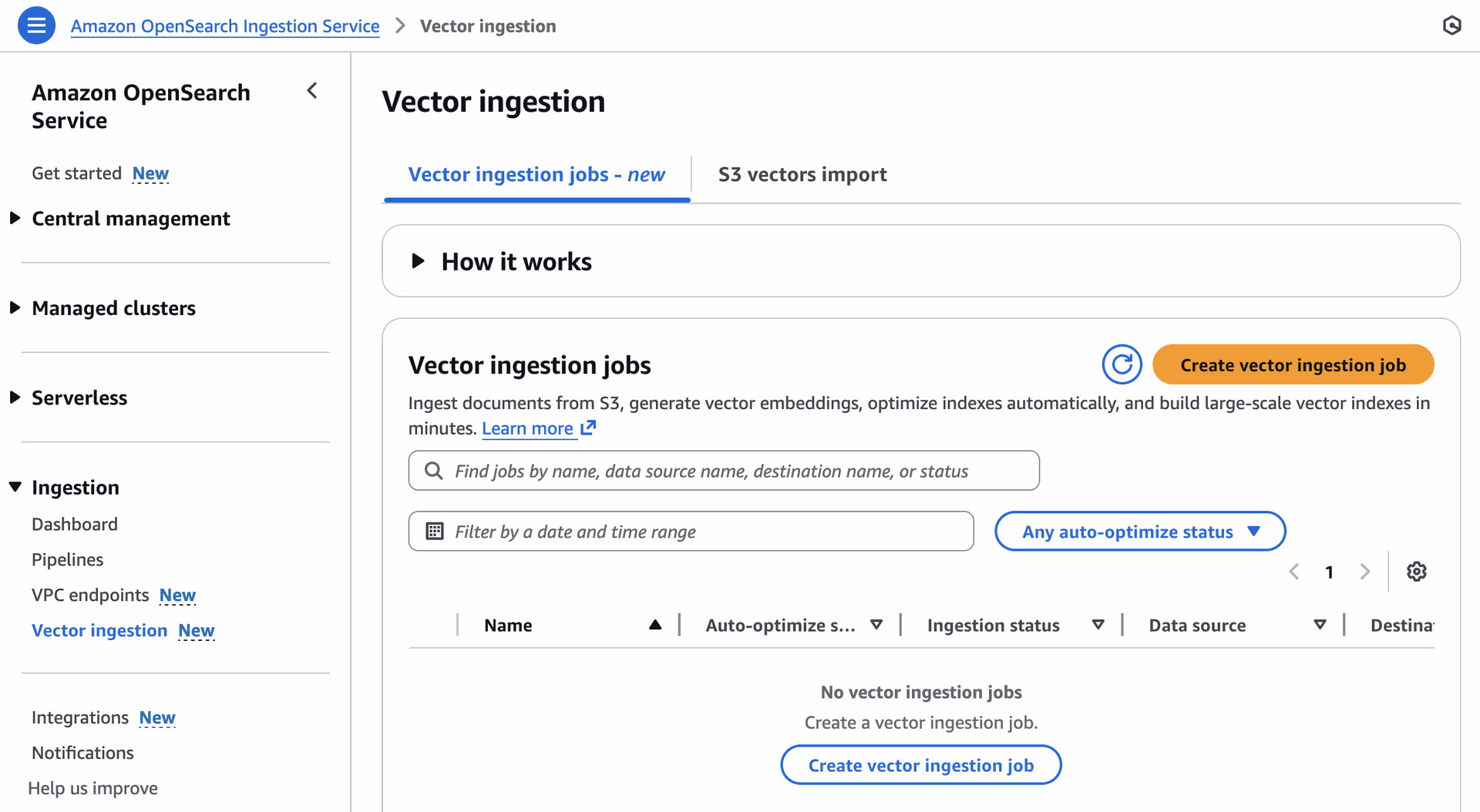1480x812 pixels.
Task: Open the hamburger navigation menu
Action: pos(36,25)
